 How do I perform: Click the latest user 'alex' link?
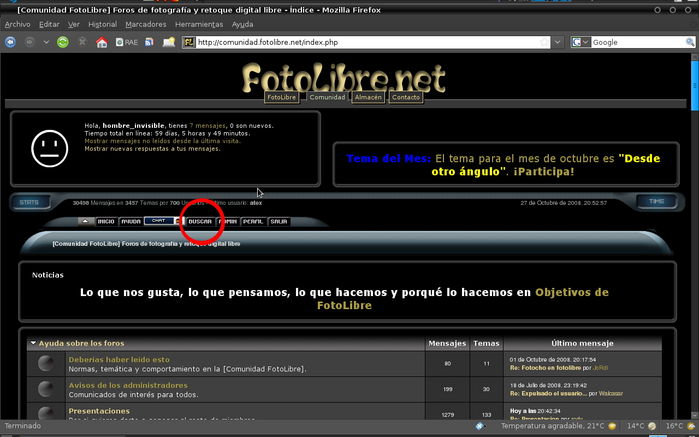pos(256,203)
